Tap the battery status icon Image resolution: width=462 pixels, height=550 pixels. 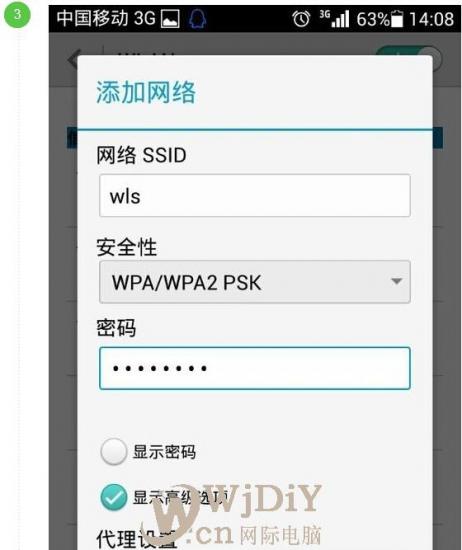tap(397, 19)
